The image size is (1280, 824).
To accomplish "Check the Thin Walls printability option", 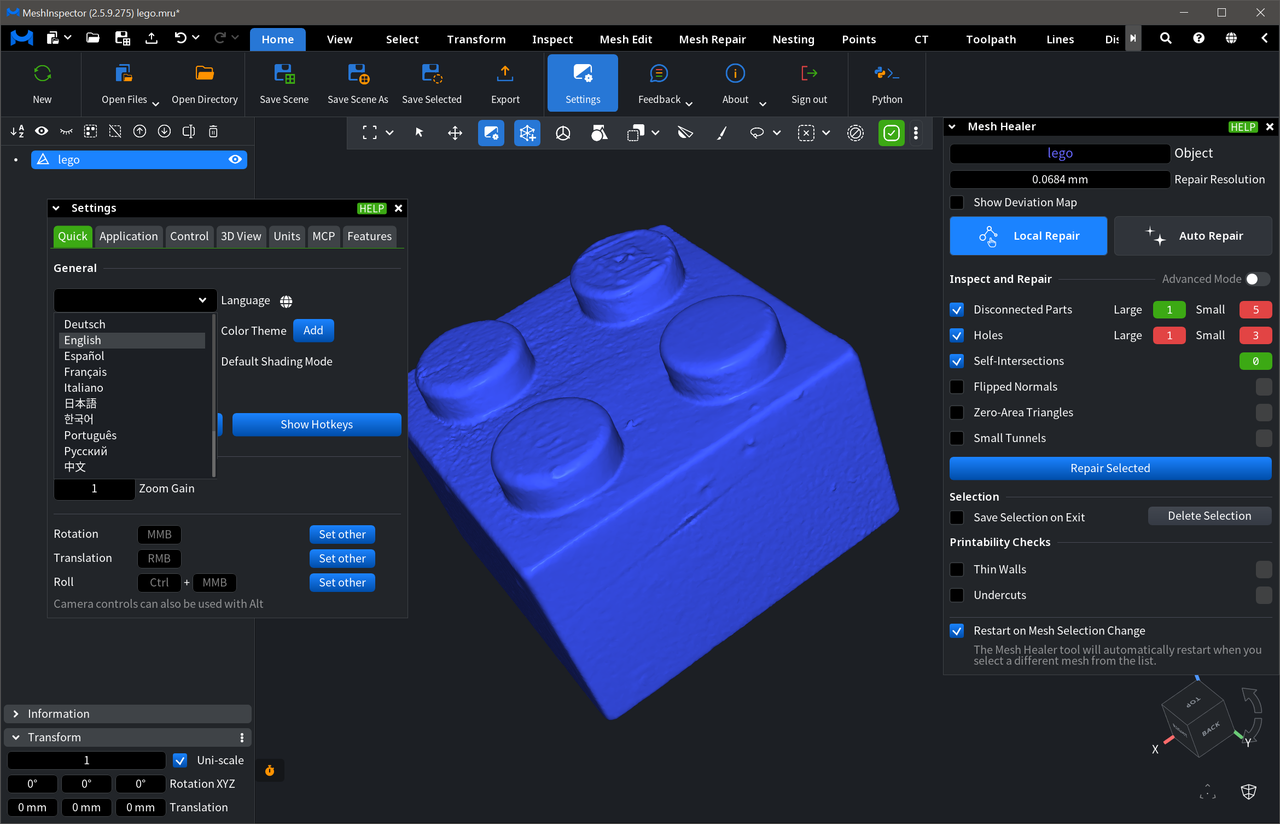I will pyautogui.click(x=957, y=569).
